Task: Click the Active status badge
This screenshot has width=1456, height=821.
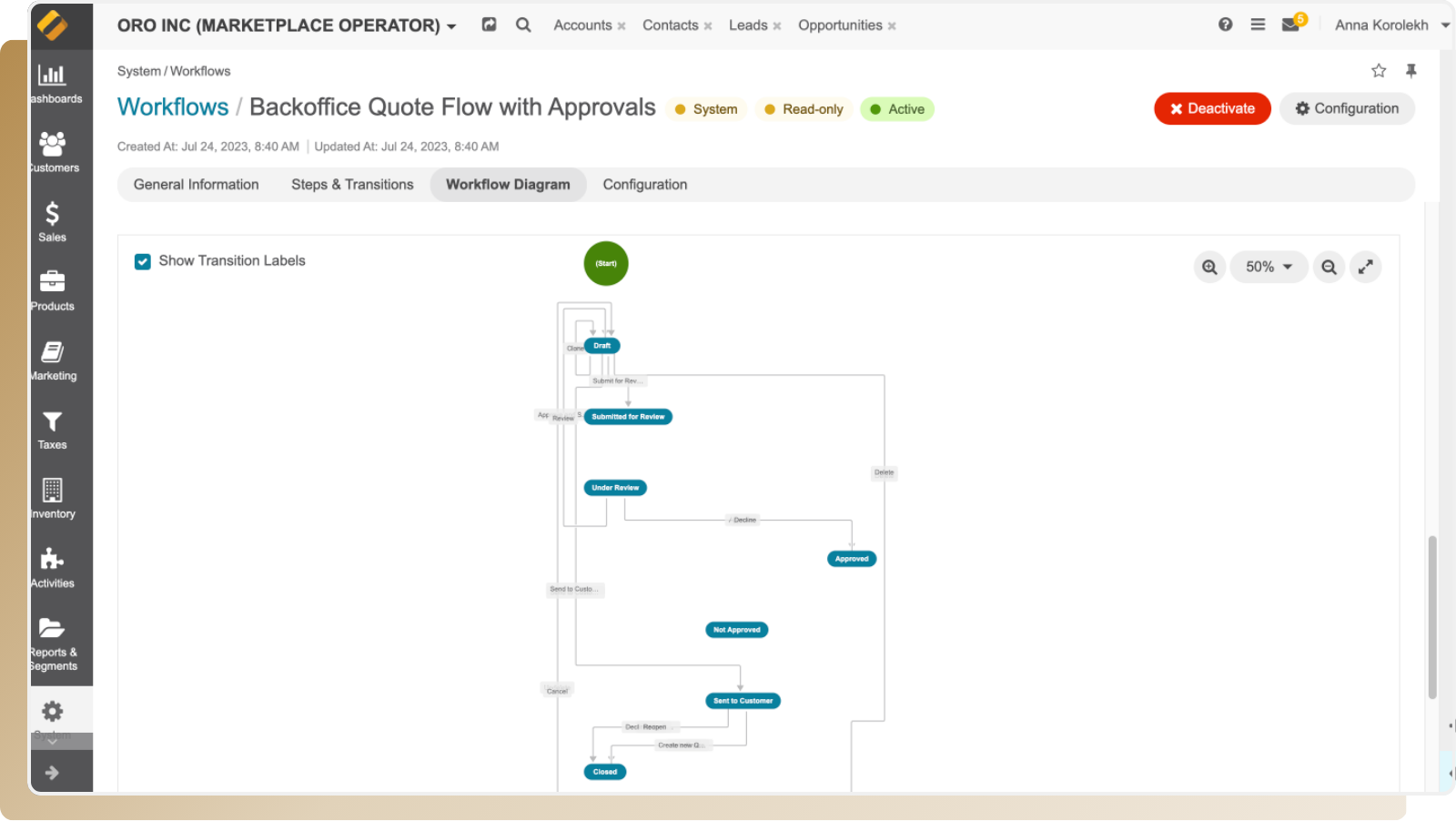Action: [x=897, y=109]
